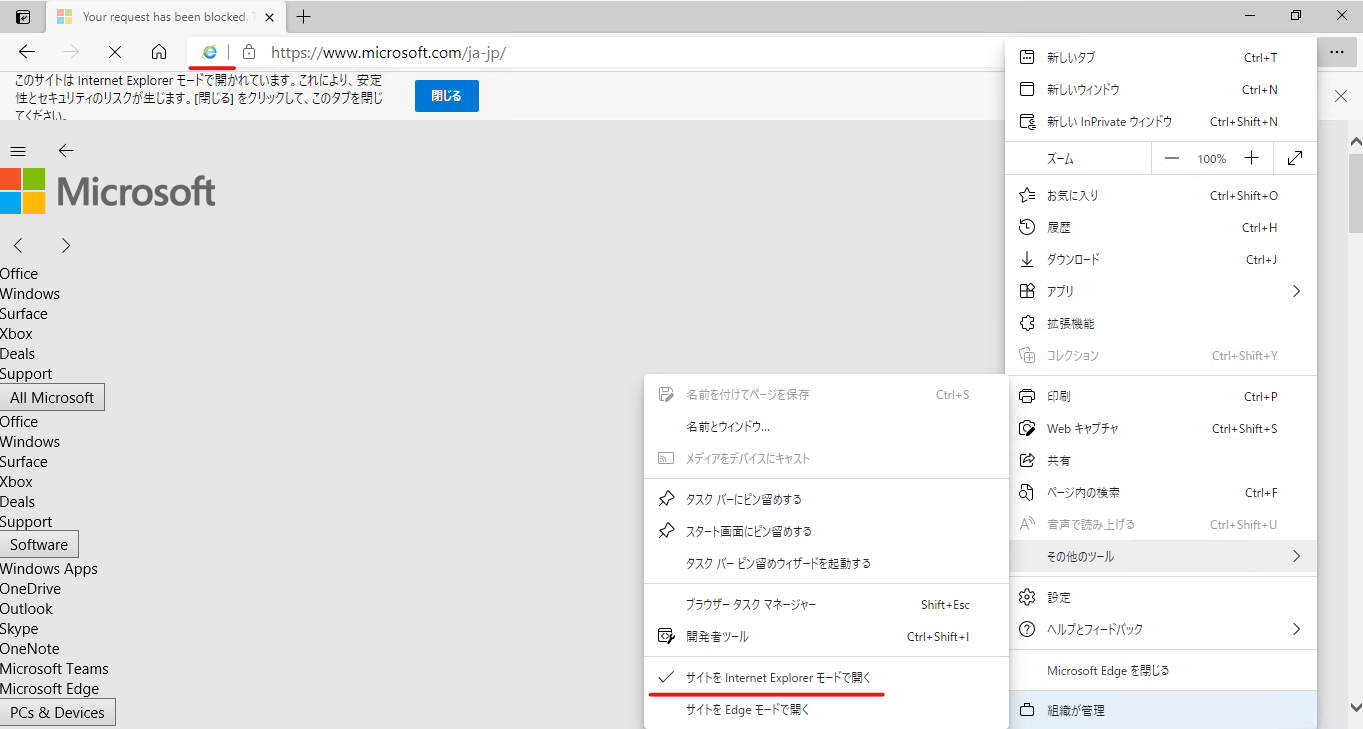The height and width of the screenshot is (729, 1363).
Task: Select サイトを Edge モードで開く option
Action: (x=747, y=710)
